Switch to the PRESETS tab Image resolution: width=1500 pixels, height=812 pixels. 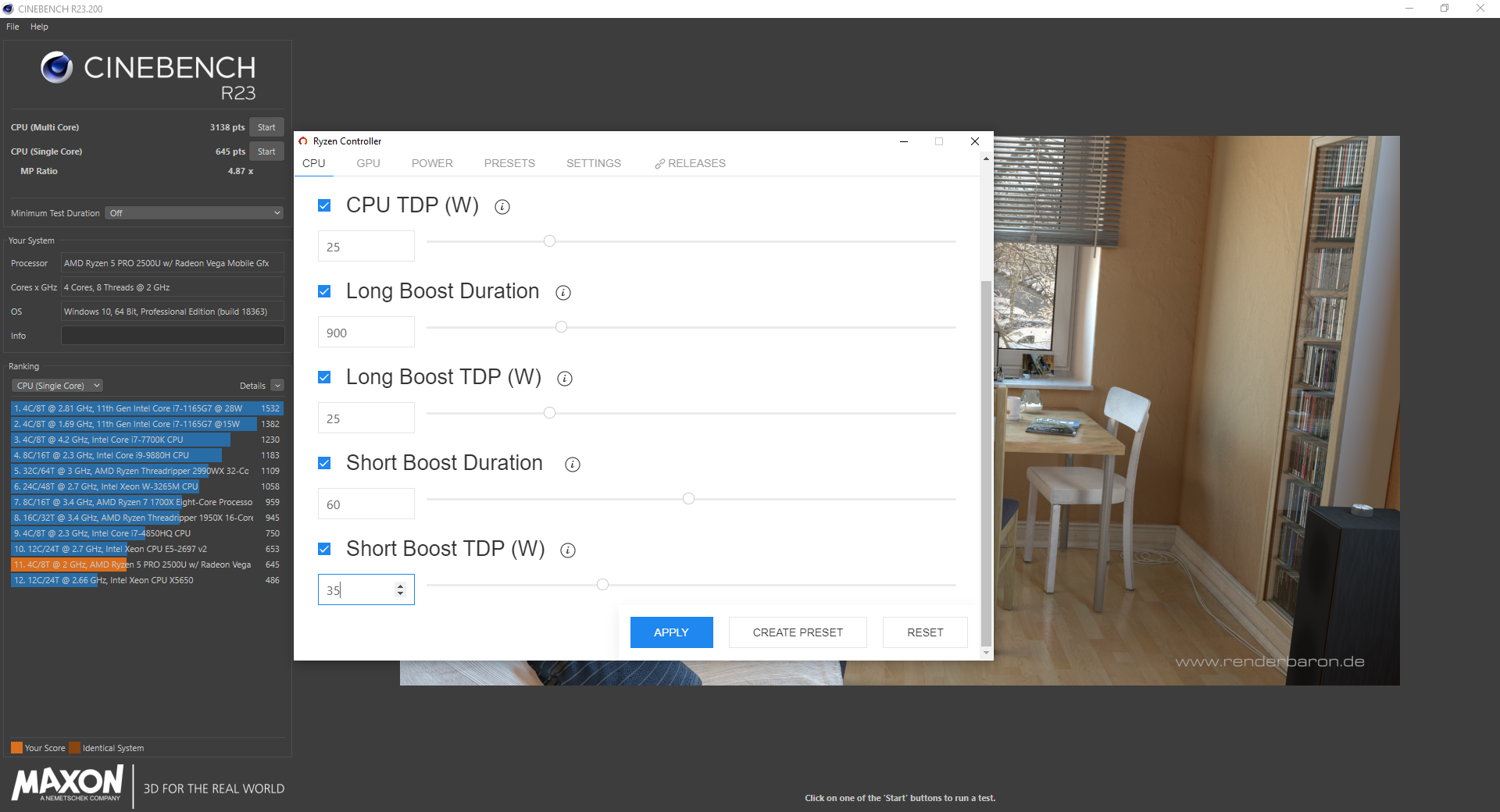(x=509, y=163)
